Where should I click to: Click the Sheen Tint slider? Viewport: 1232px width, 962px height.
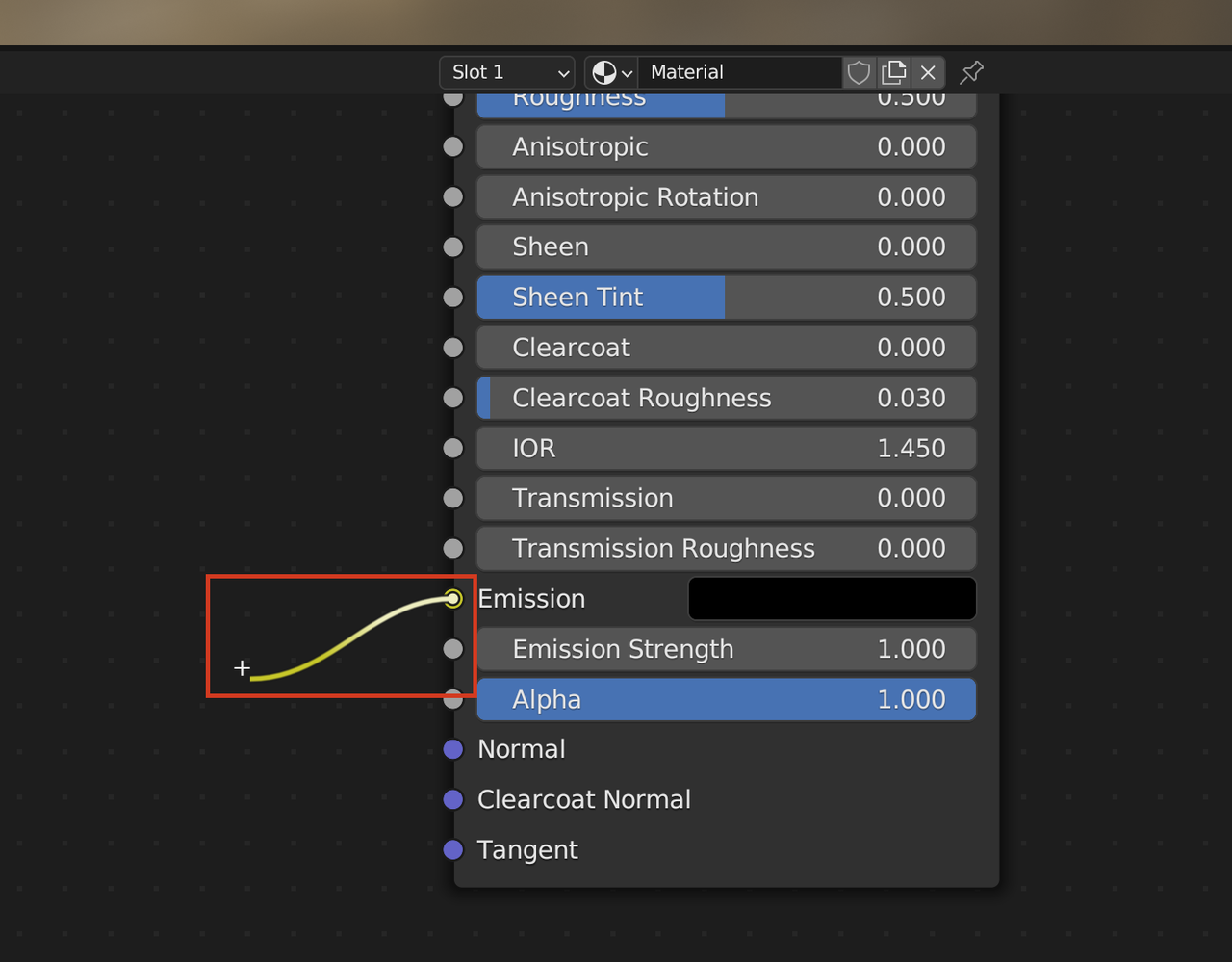[727, 298]
